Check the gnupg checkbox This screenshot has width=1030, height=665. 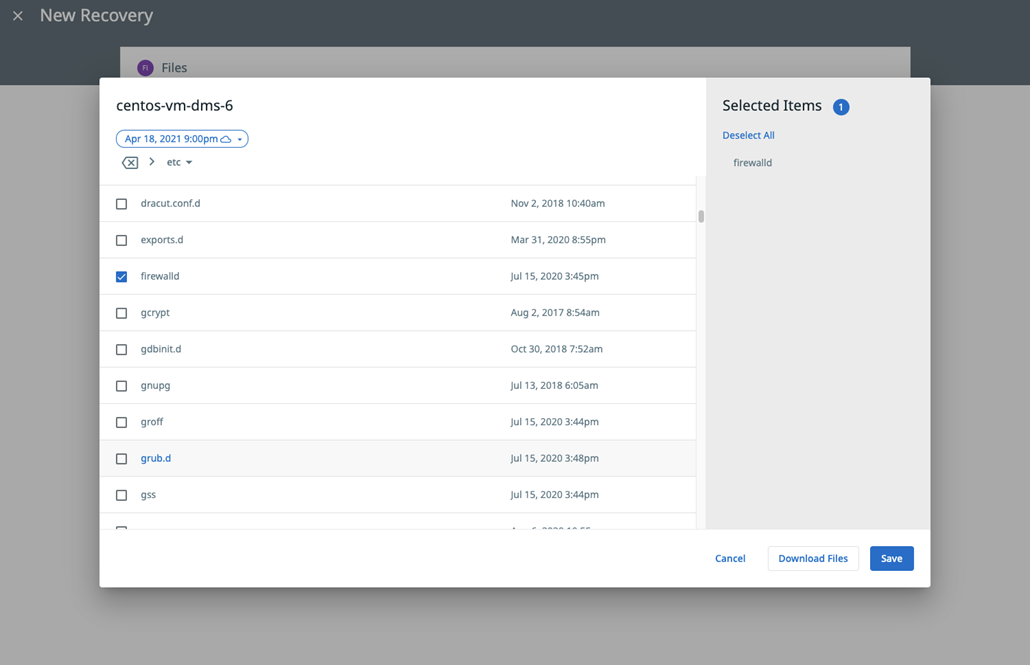coord(122,386)
